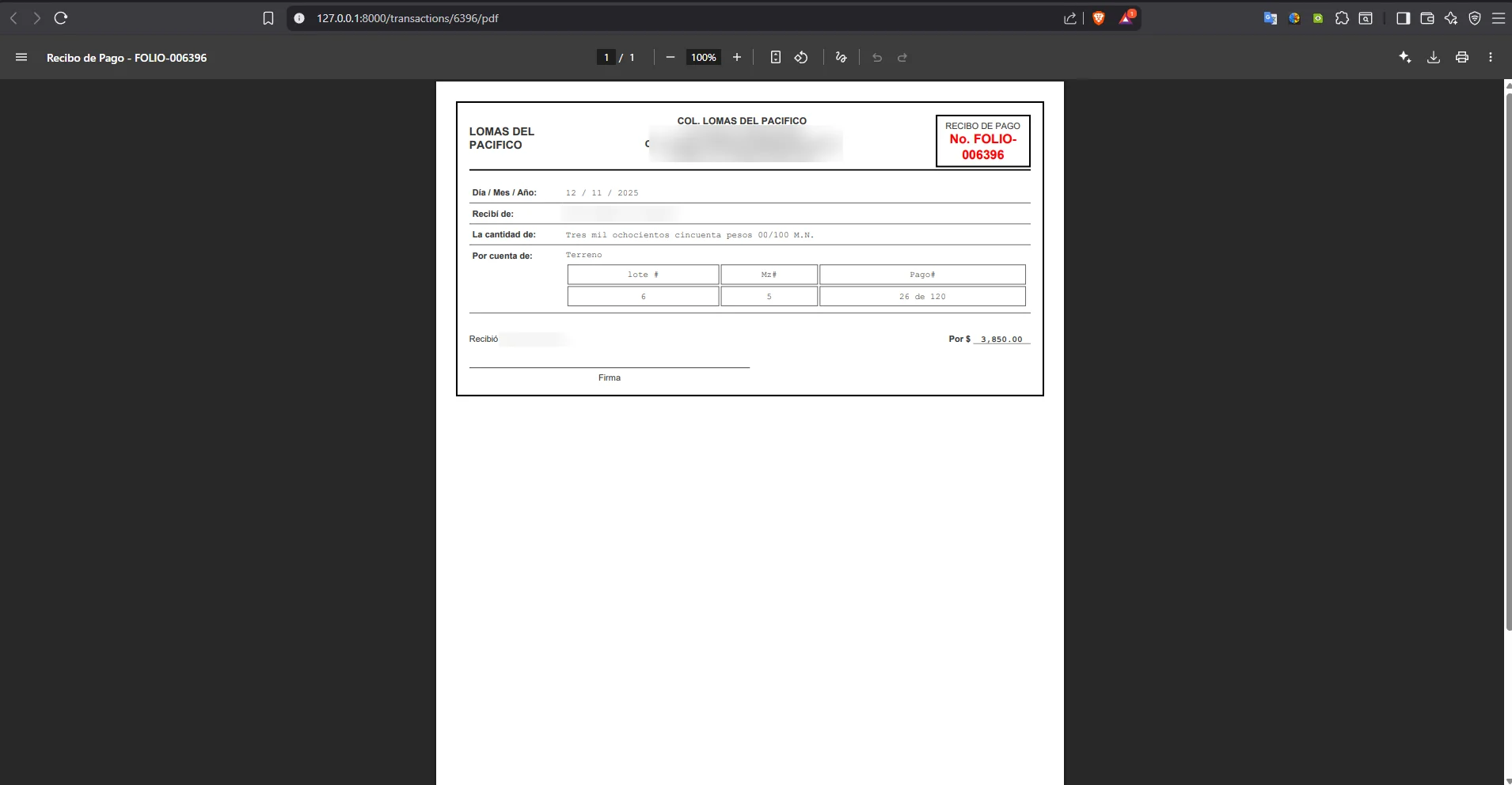Download the PDF receipt
1512x785 pixels.
click(1434, 57)
